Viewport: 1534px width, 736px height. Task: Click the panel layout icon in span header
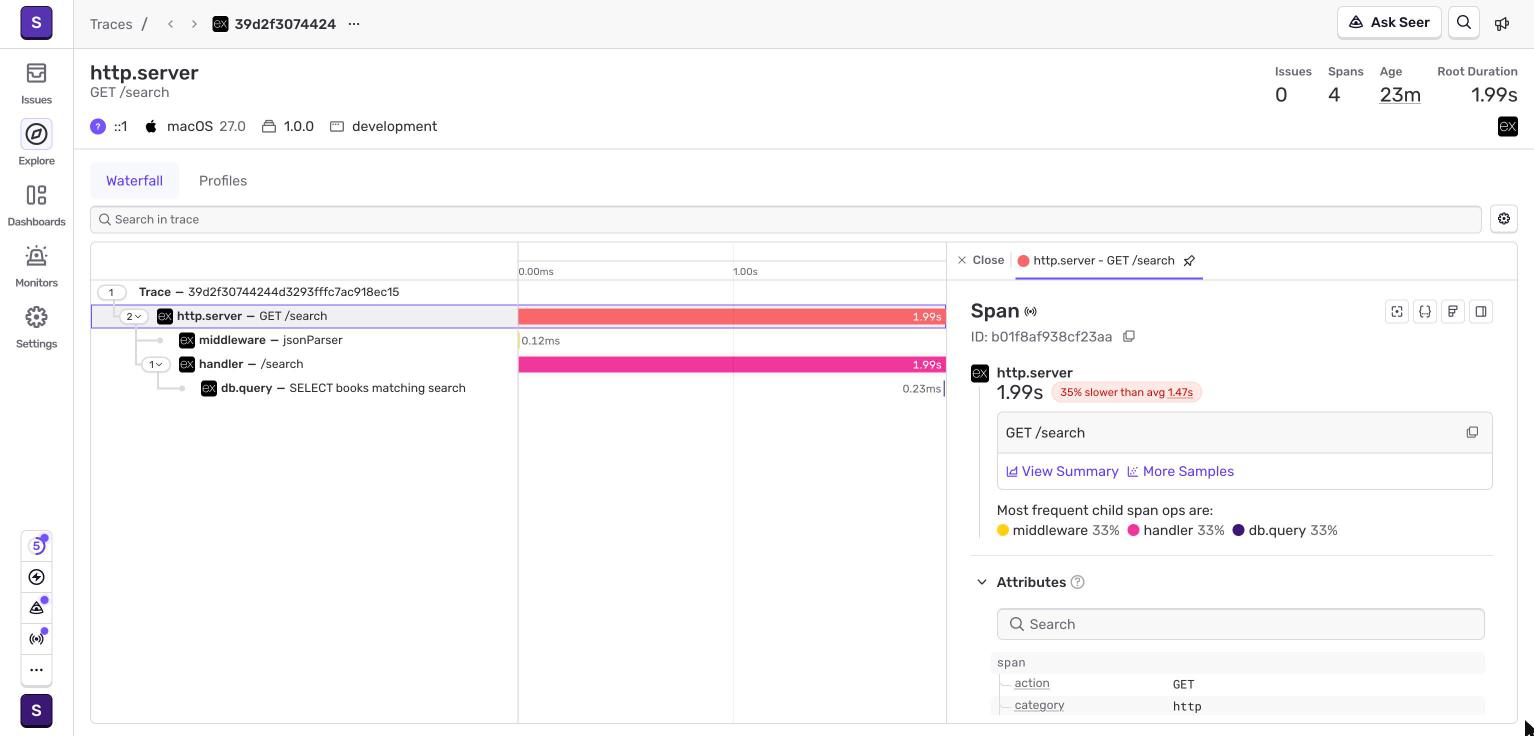coord(1481,312)
